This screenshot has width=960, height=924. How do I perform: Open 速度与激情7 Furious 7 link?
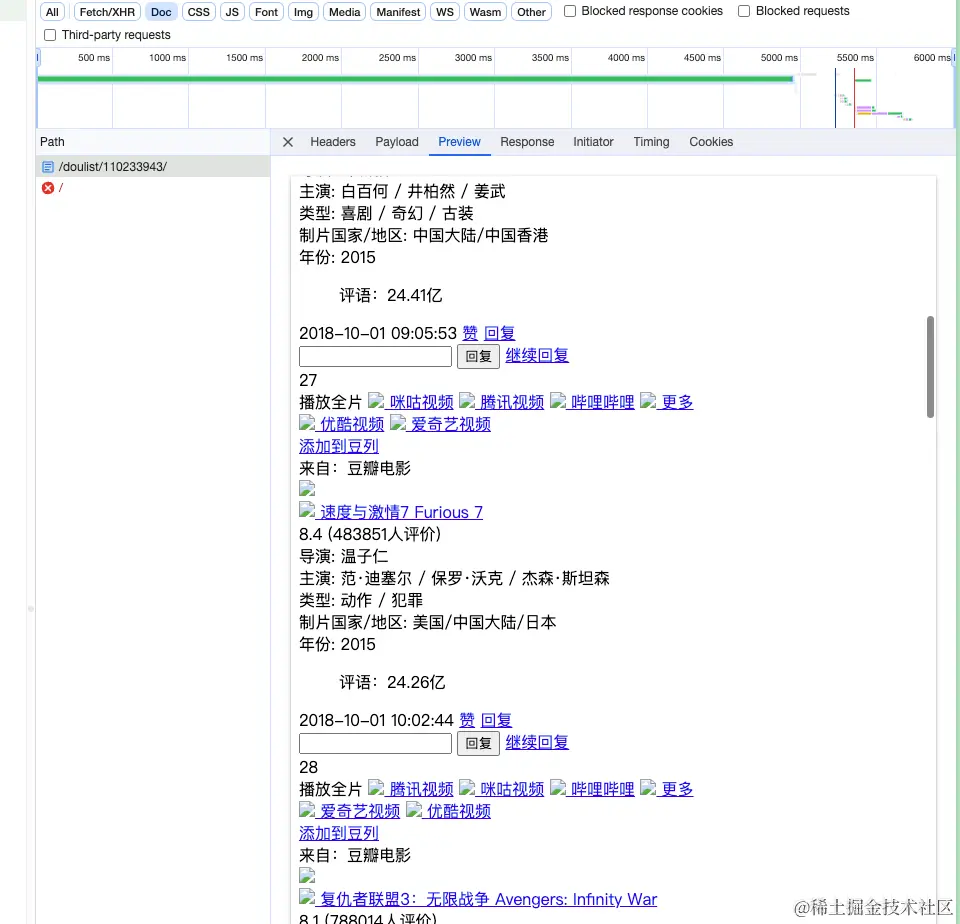391,512
